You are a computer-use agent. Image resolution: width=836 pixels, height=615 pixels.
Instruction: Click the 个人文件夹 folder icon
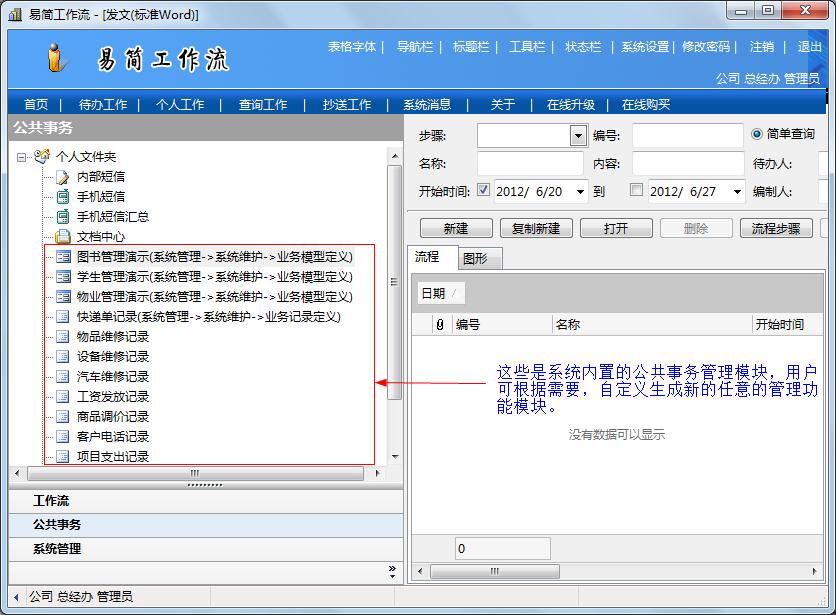42,156
